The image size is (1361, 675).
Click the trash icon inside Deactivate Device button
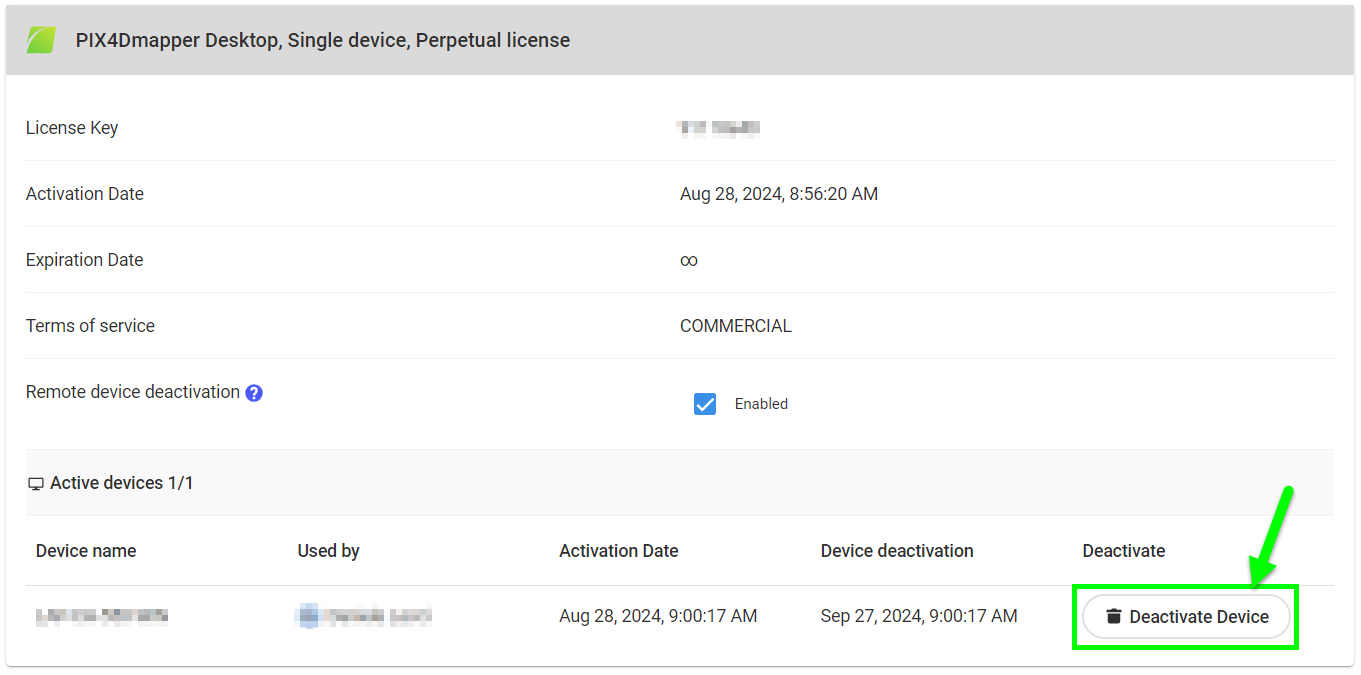[x=1113, y=616]
